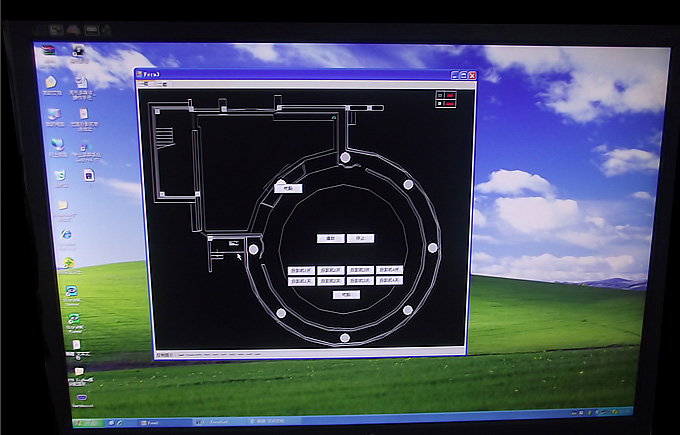Open the desktop shortcut next to WinRAR
This screenshot has width=680, height=435.
coord(78,51)
